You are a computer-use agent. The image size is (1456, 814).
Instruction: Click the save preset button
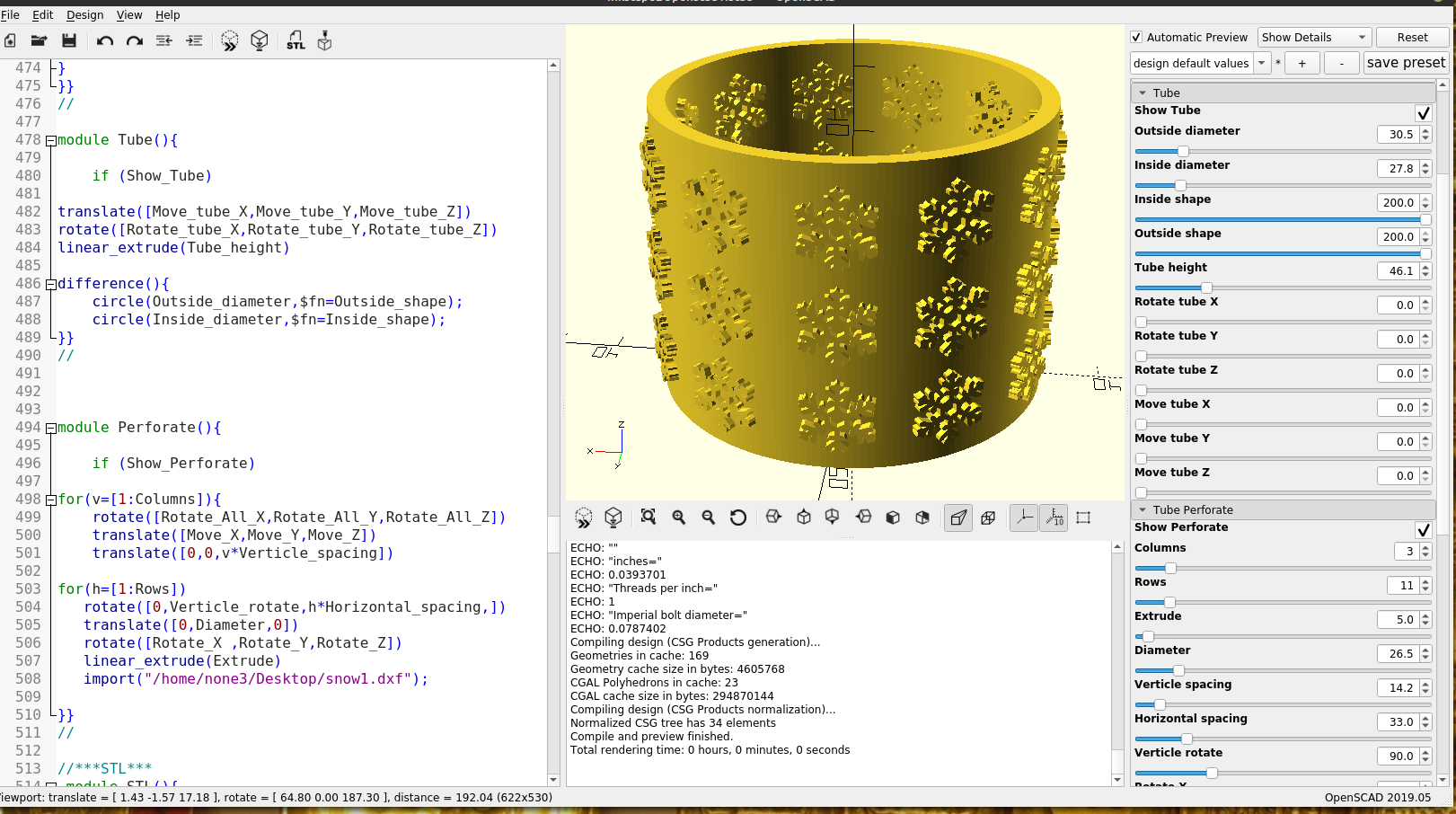1406,63
